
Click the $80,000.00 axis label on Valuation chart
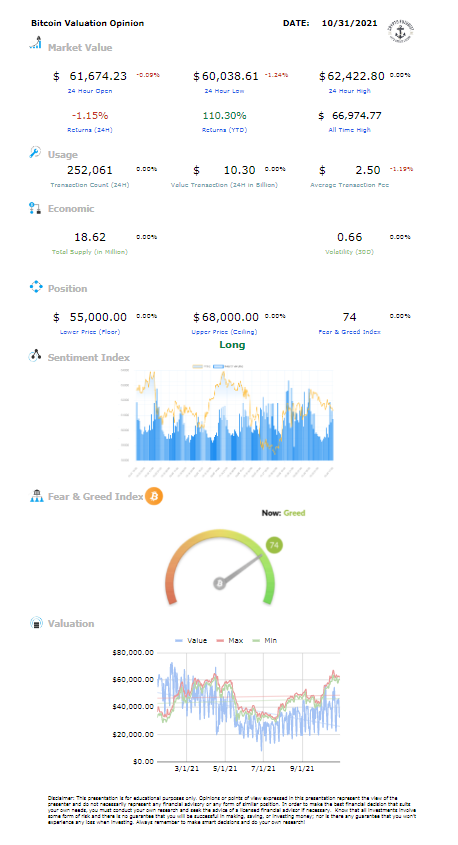point(133,653)
